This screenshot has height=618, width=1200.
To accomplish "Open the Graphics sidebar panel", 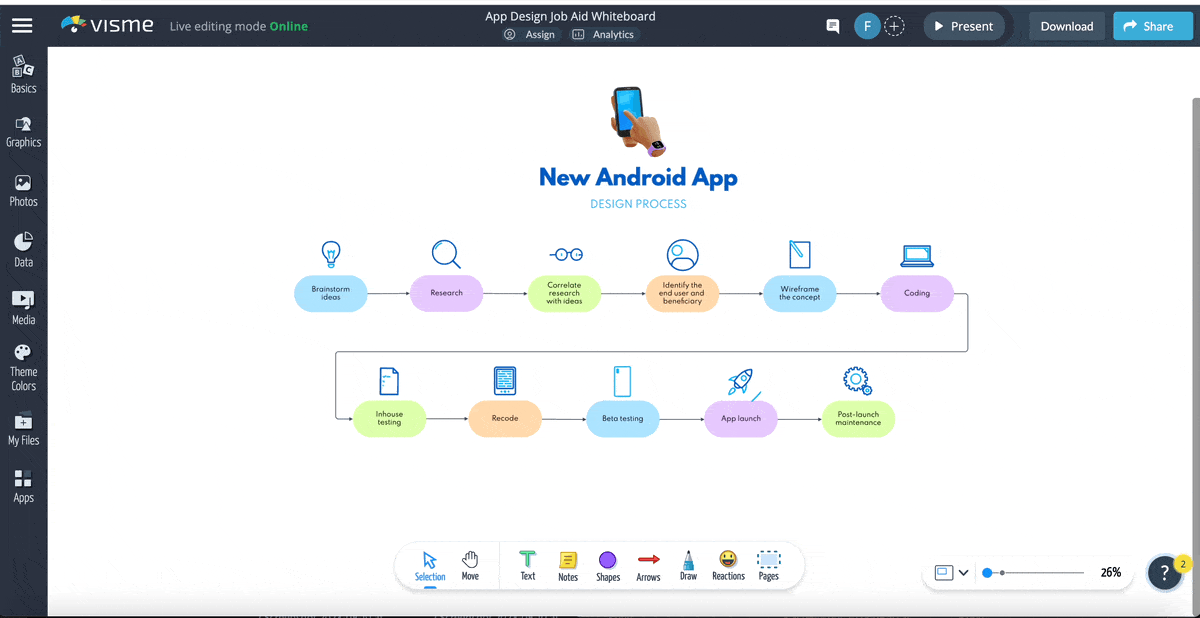I will [23, 131].
